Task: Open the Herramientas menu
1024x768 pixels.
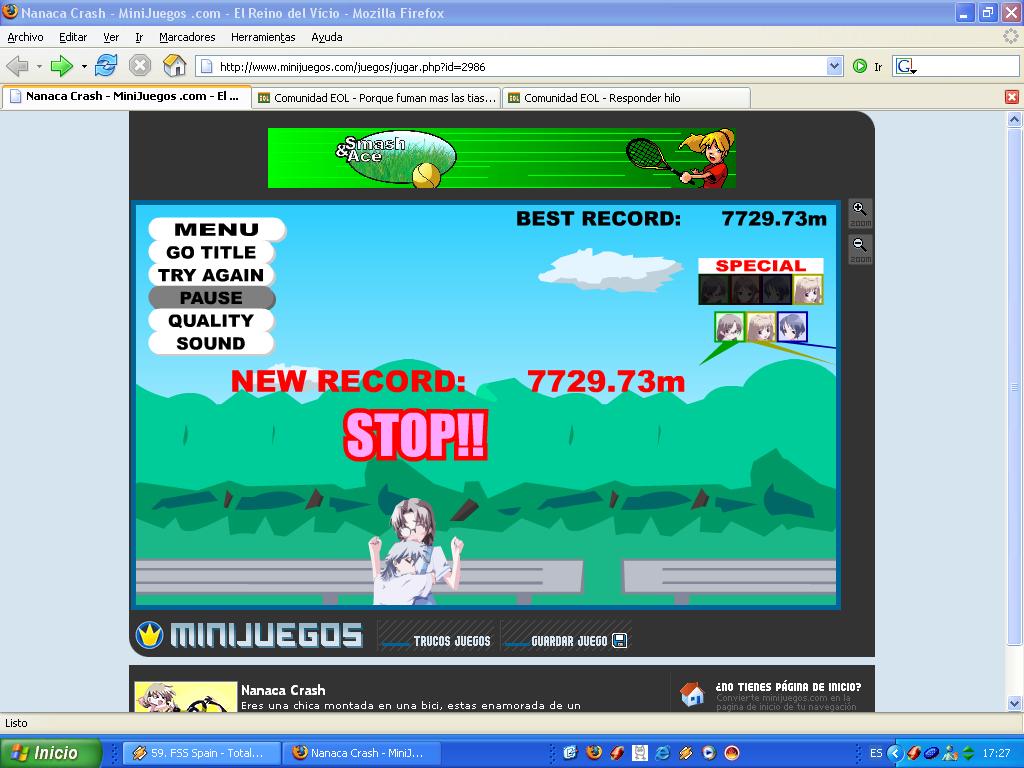Action: [x=263, y=37]
